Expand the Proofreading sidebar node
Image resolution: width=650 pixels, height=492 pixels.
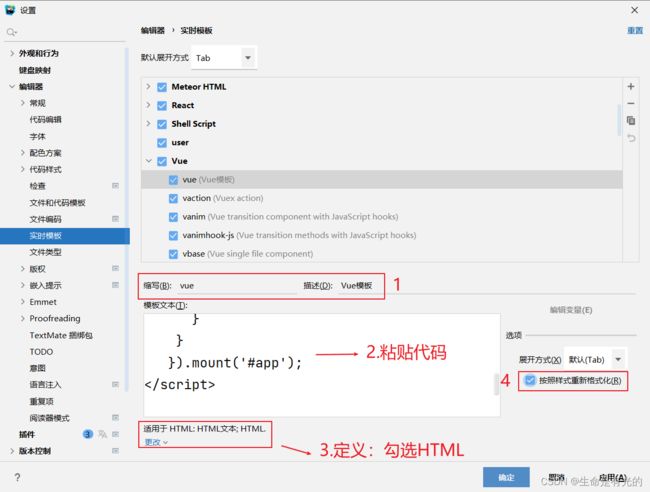tap(23, 318)
